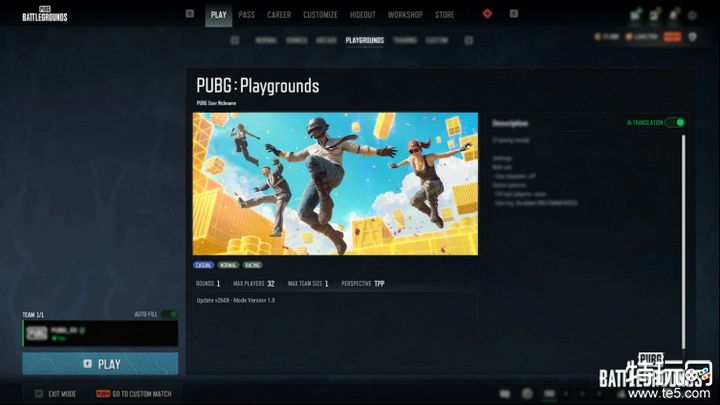Open the CUSTOMIZE tab
Screen dimensions: 720x405
[x=321, y=15]
